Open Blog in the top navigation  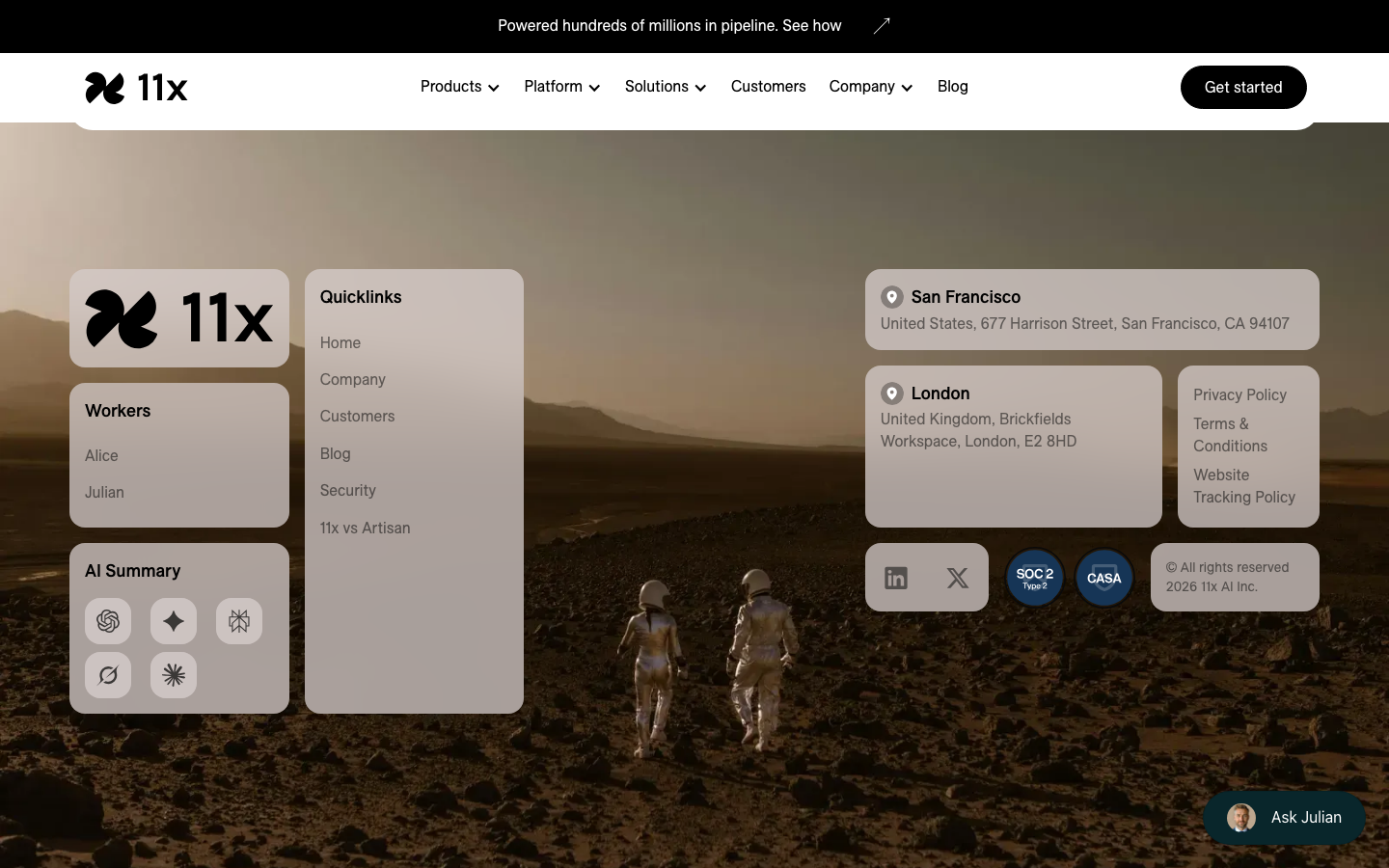click(953, 87)
